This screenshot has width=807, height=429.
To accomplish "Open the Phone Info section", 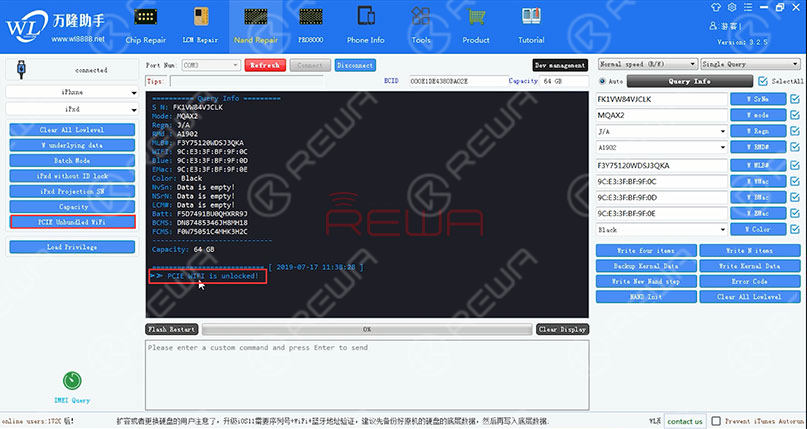I will [365, 26].
